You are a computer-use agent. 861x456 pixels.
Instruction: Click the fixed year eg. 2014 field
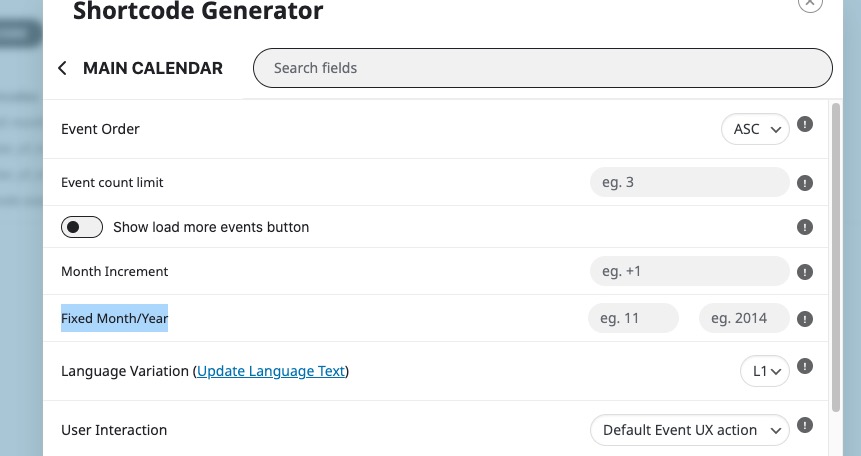point(744,318)
